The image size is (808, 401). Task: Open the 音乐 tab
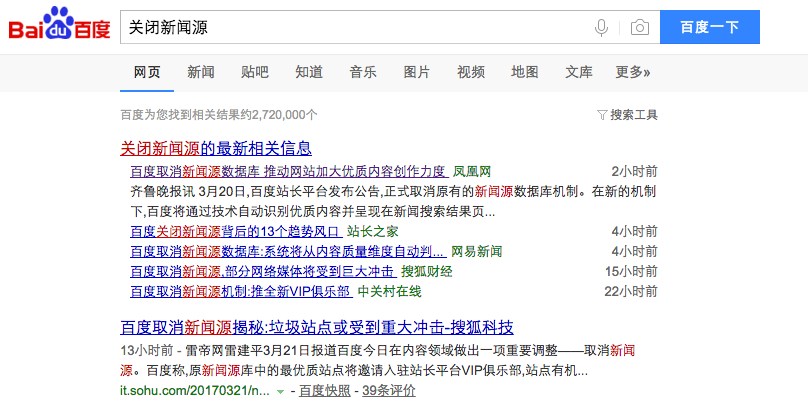pos(363,72)
